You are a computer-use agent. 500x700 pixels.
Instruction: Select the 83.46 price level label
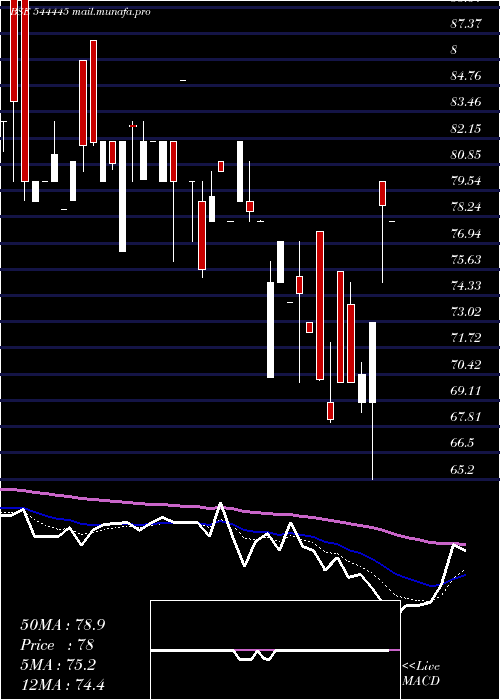(x=466, y=102)
